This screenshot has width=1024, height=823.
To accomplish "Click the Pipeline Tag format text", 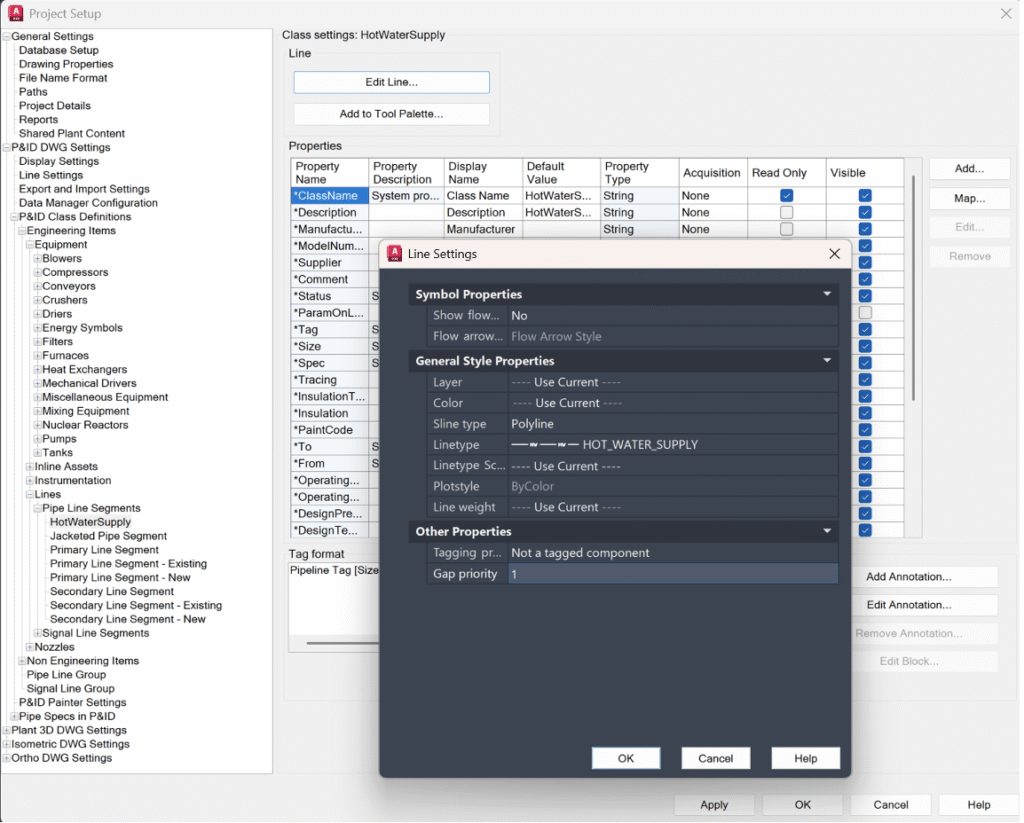I will coord(334,570).
